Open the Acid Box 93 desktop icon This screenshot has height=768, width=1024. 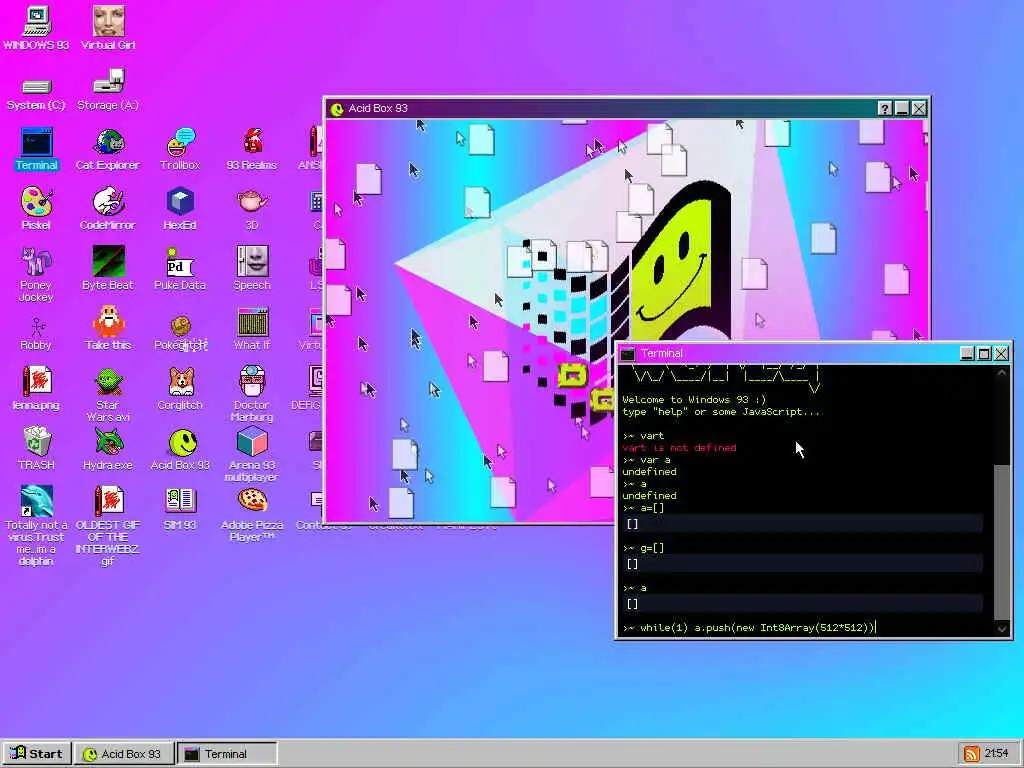click(180, 448)
